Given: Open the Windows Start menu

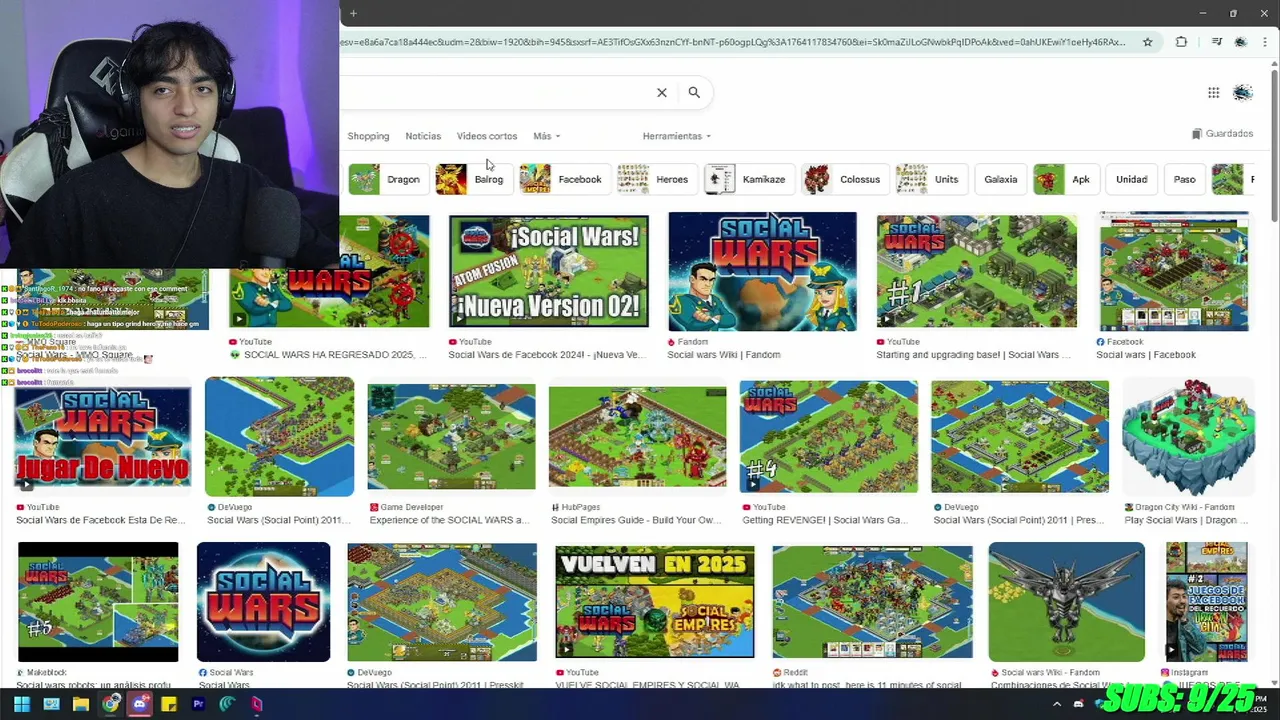Looking at the screenshot, I should point(22,704).
